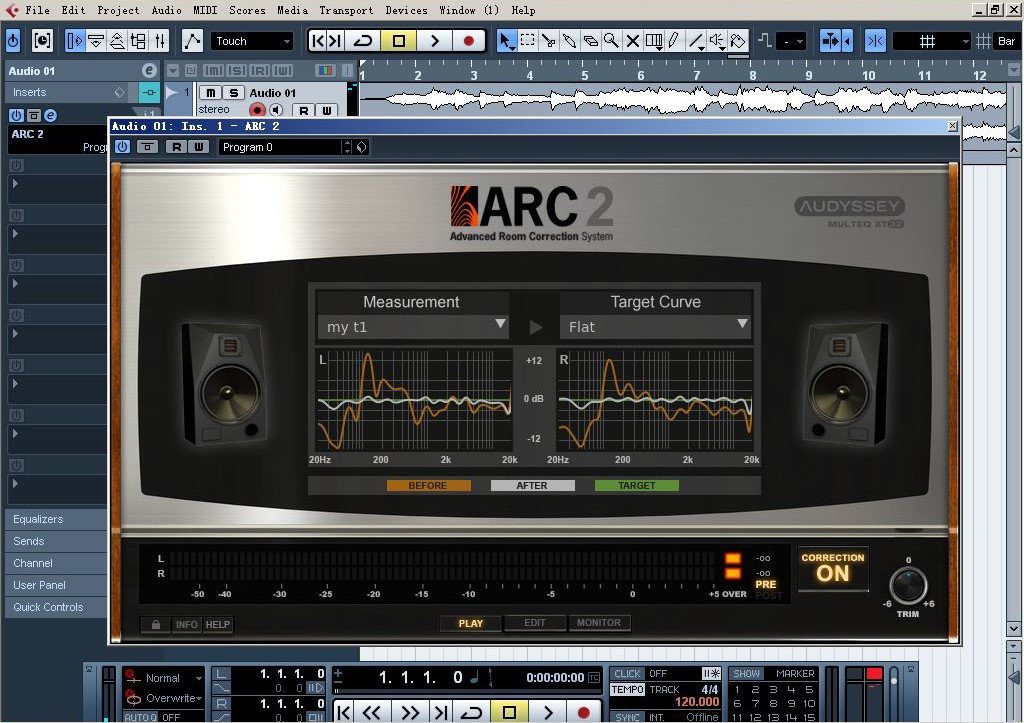Image resolution: width=1024 pixels, height=723 pixels.
Task: Open channel settings 'e' for Audio 01
Action: click(150, 71)
